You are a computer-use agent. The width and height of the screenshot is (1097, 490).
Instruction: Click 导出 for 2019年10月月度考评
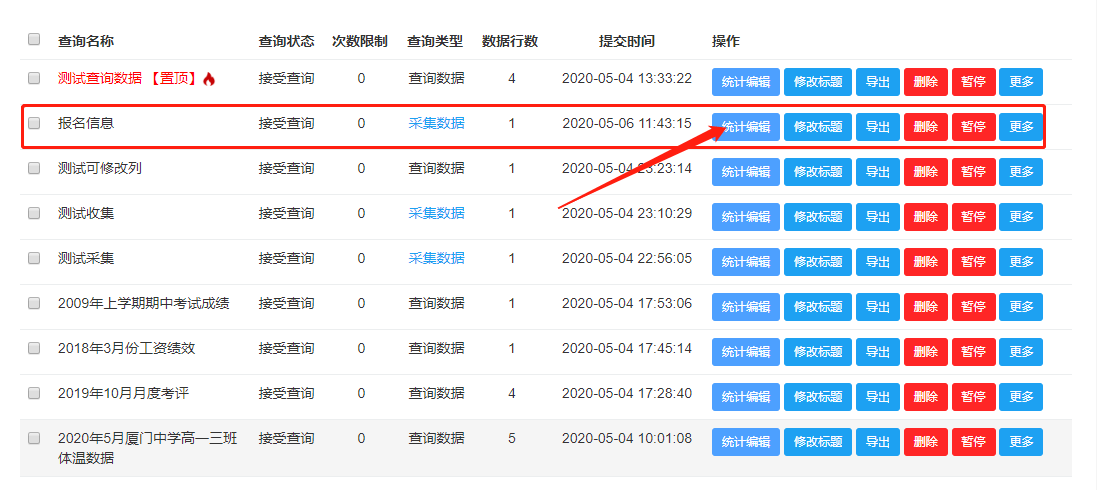click(878, 397)
